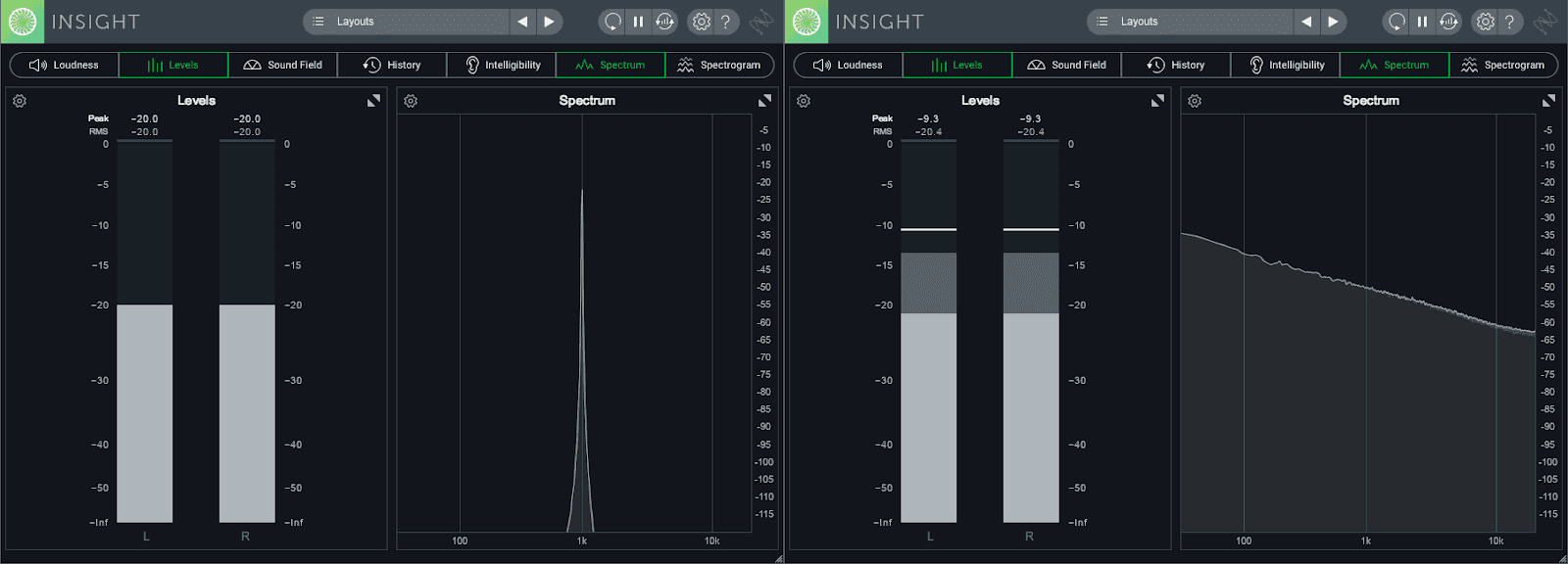Click the iZotope logo in right Insight window
Screen dimensions: 1568x564
(x=806, y=22)
